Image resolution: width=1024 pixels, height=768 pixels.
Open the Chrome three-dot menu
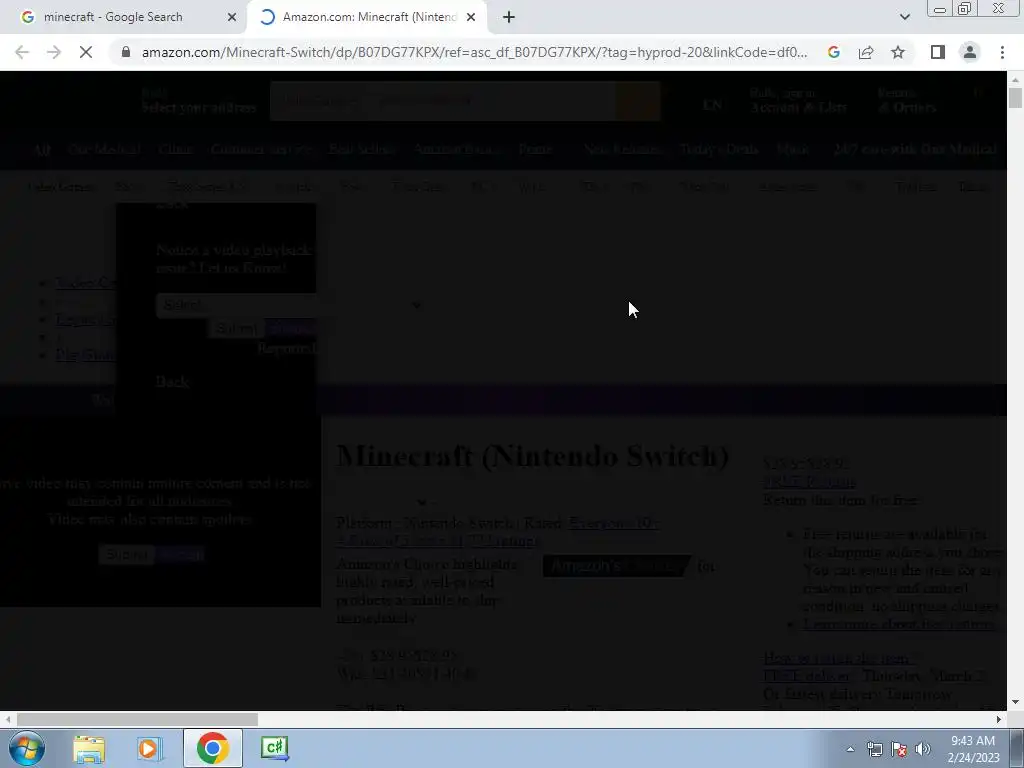(x=1002, y=52)
